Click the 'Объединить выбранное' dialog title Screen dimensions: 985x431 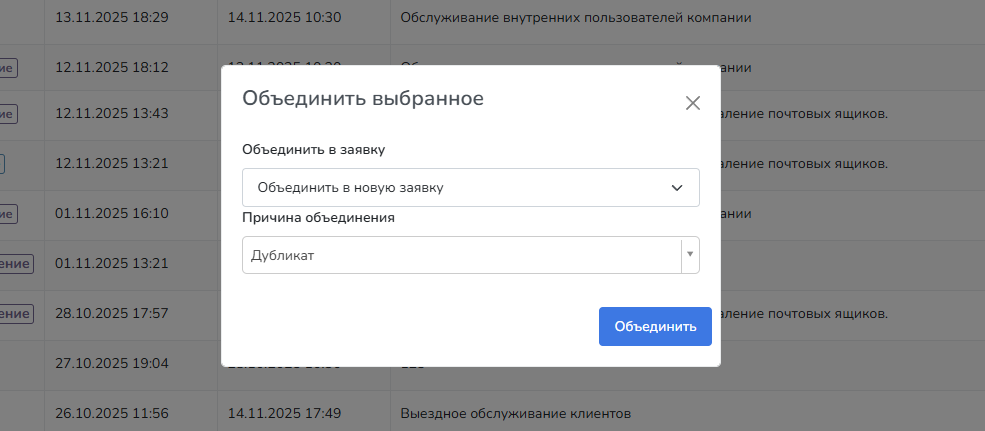(363, 98)
